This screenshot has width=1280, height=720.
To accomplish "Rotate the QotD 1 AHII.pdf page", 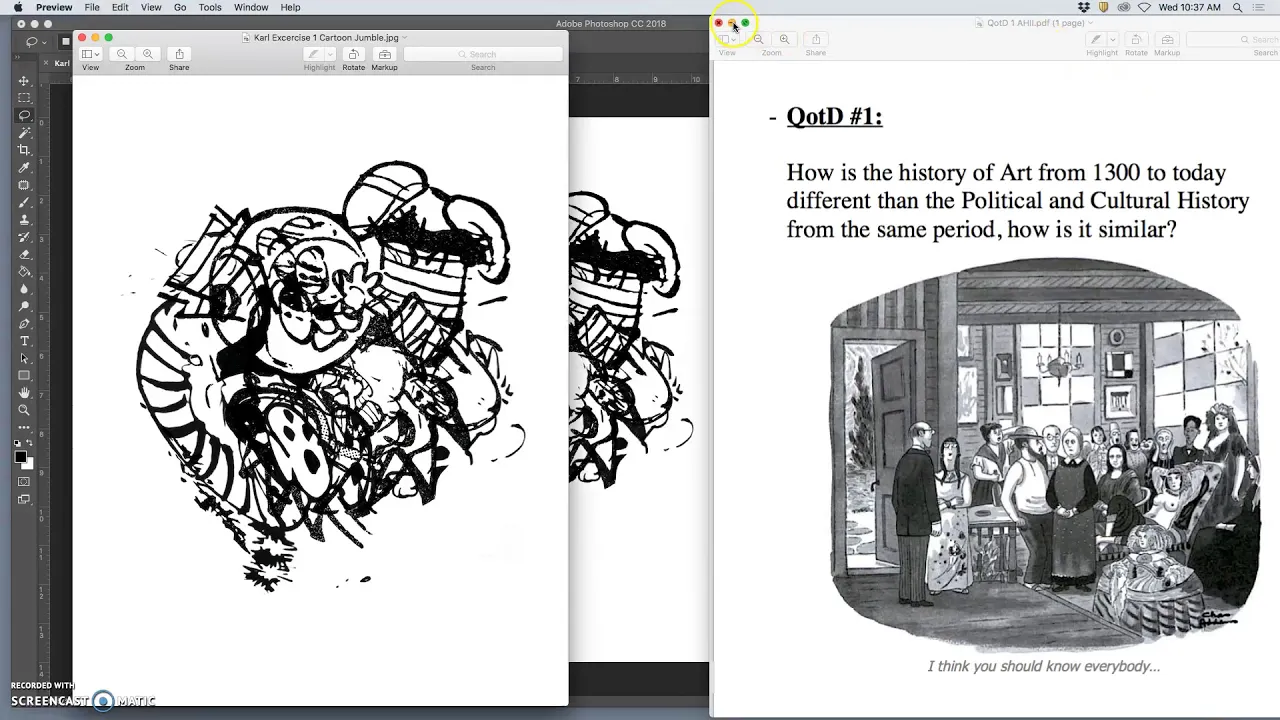I will click(x=1136, y=39).
